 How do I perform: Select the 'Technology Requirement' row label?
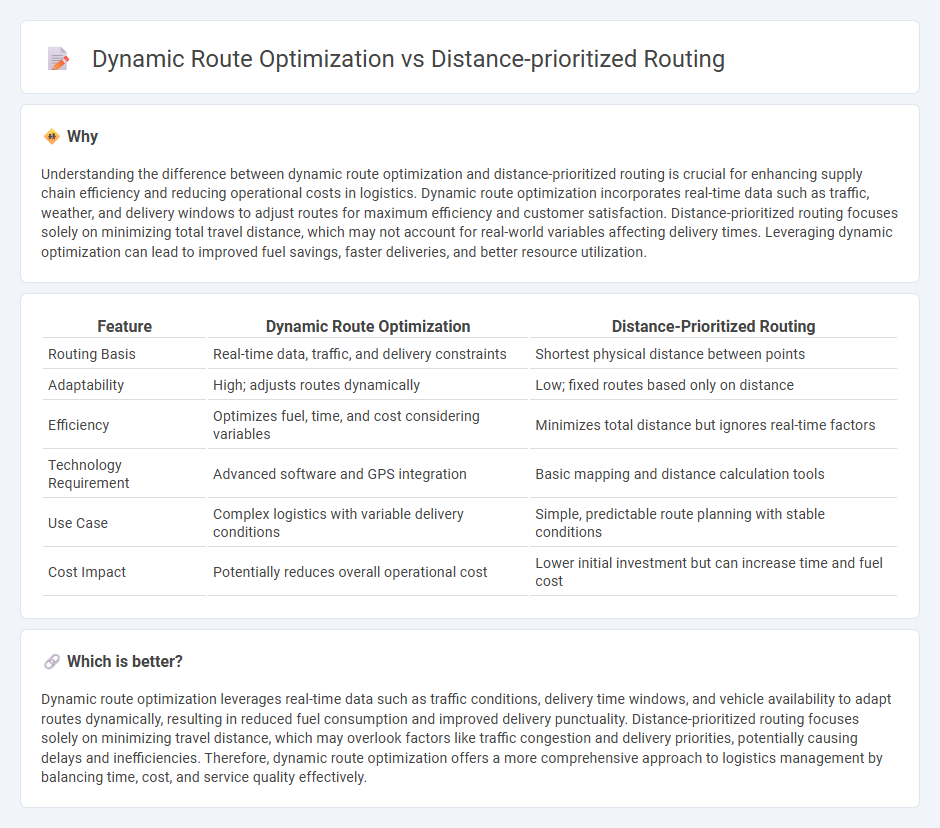88,474
